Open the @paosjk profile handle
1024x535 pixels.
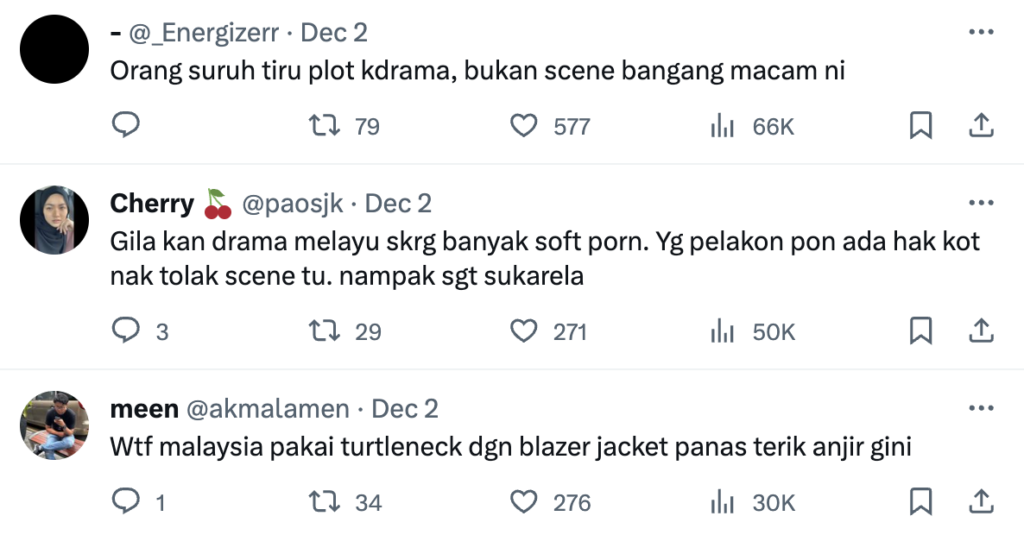point(292,204)
